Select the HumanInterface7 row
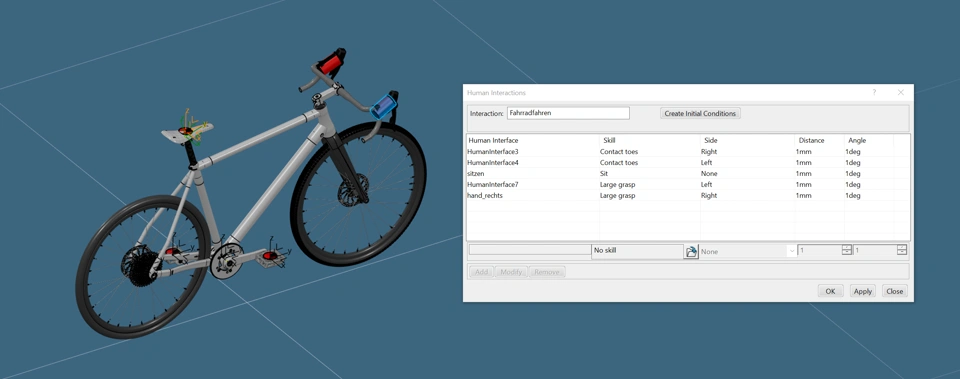Image resolution: width=960 pixels, height=379 pixels. pos(688,184)
